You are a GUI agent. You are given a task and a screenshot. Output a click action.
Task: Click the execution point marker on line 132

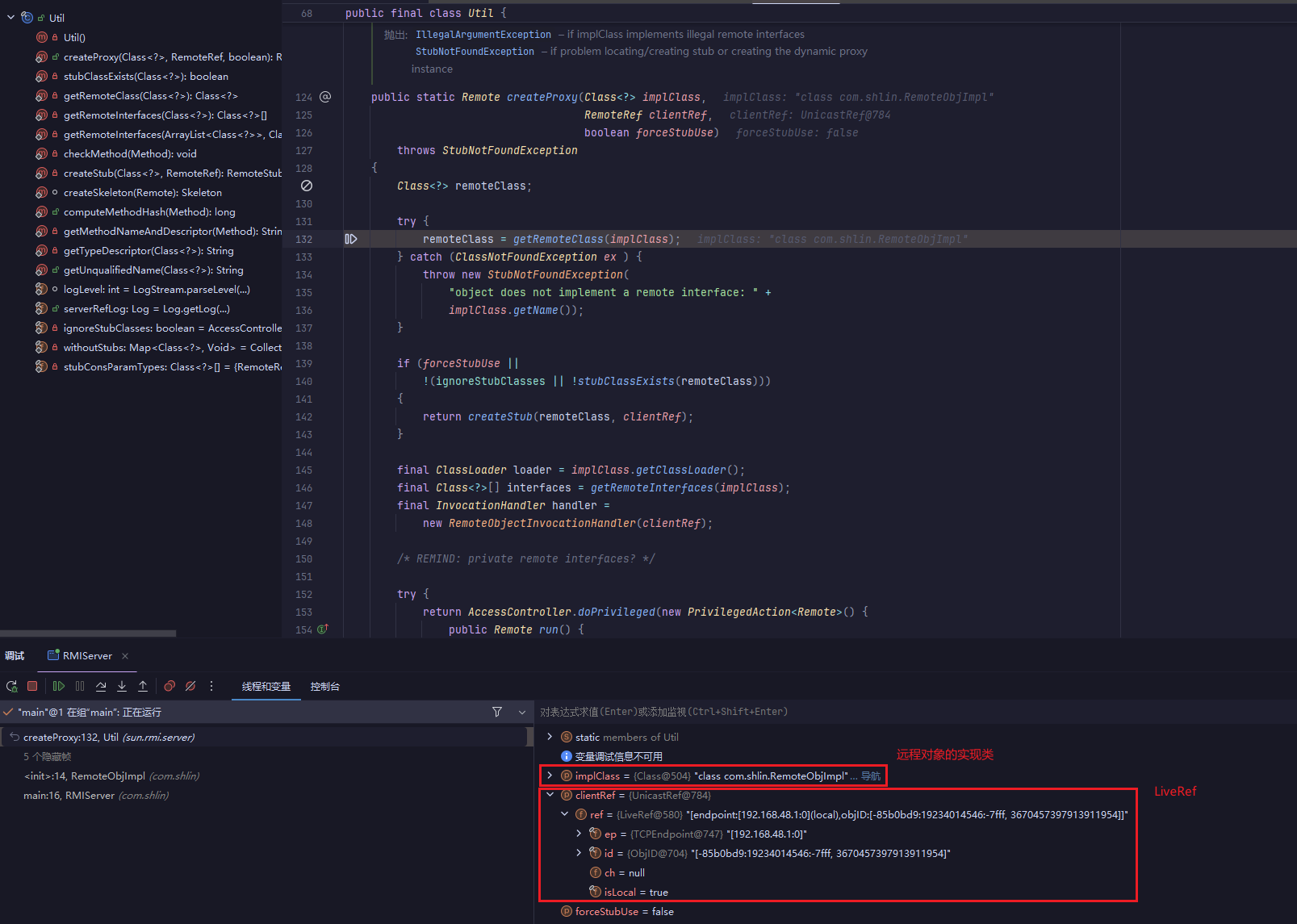[x=351, y=239]
